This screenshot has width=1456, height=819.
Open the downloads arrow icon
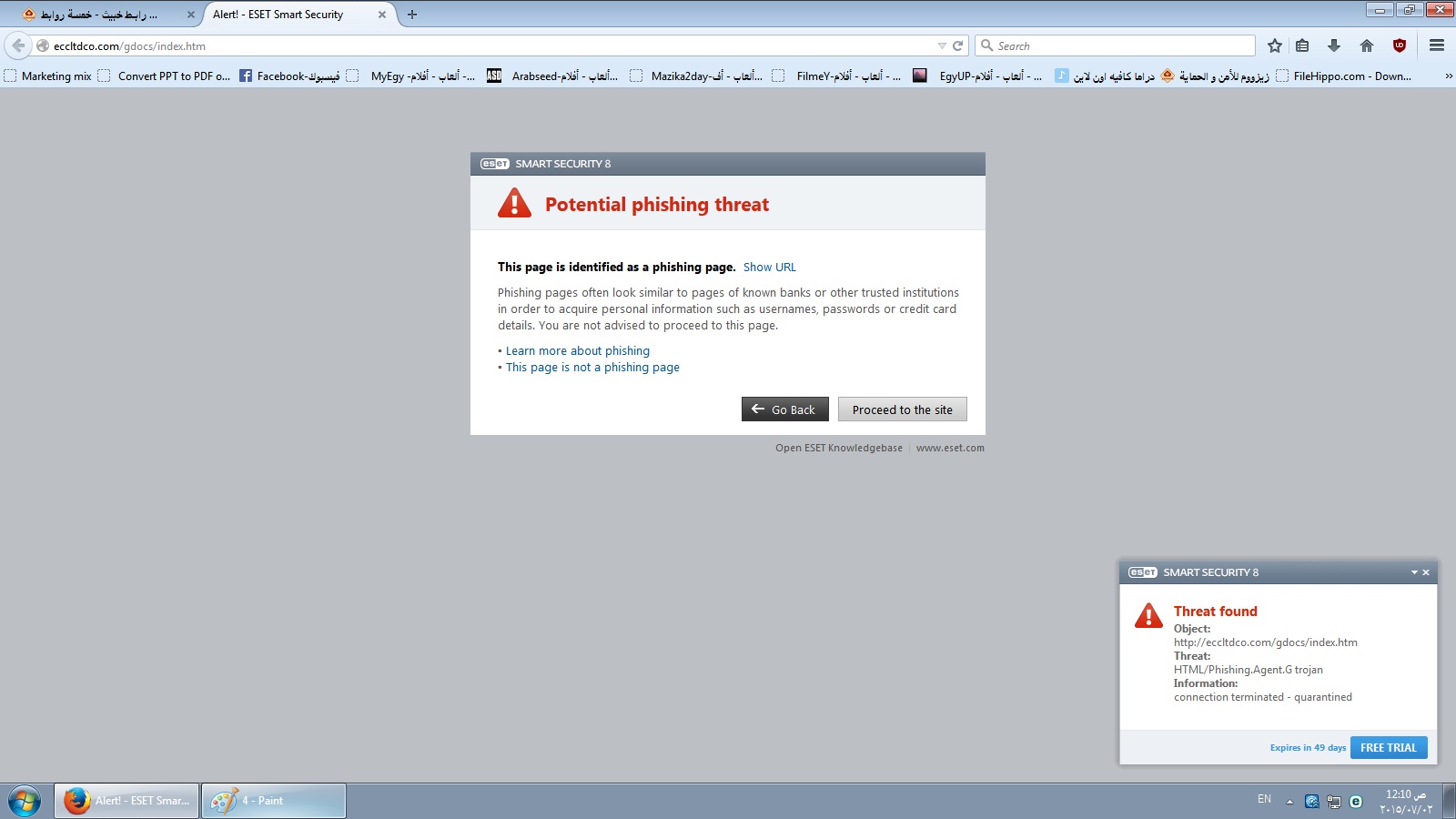[x=1334, y=45]
